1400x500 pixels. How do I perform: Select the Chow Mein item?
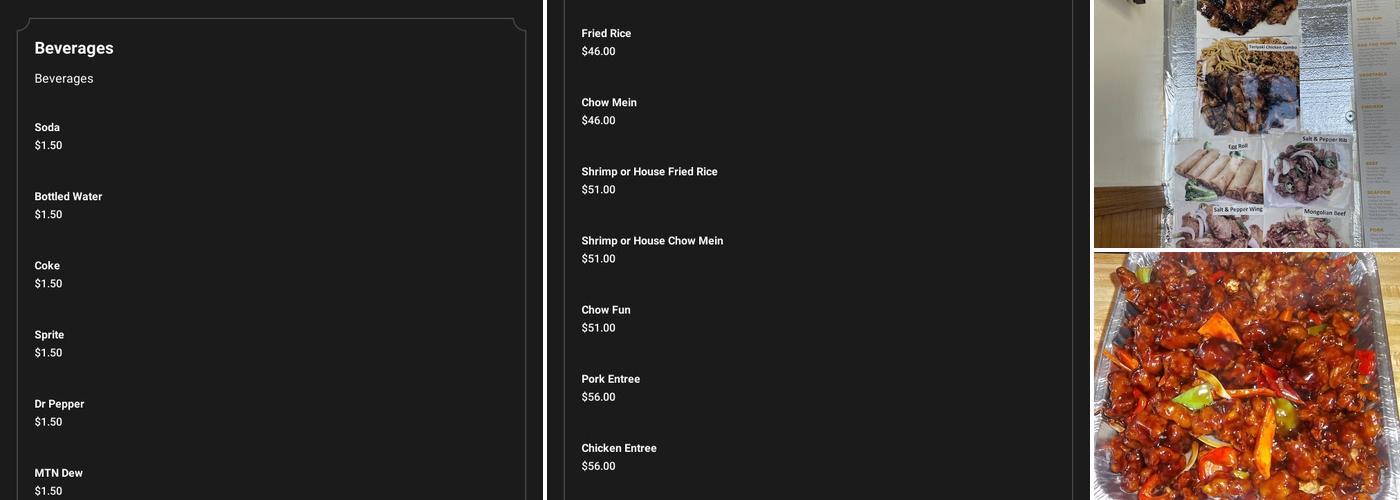609,103
